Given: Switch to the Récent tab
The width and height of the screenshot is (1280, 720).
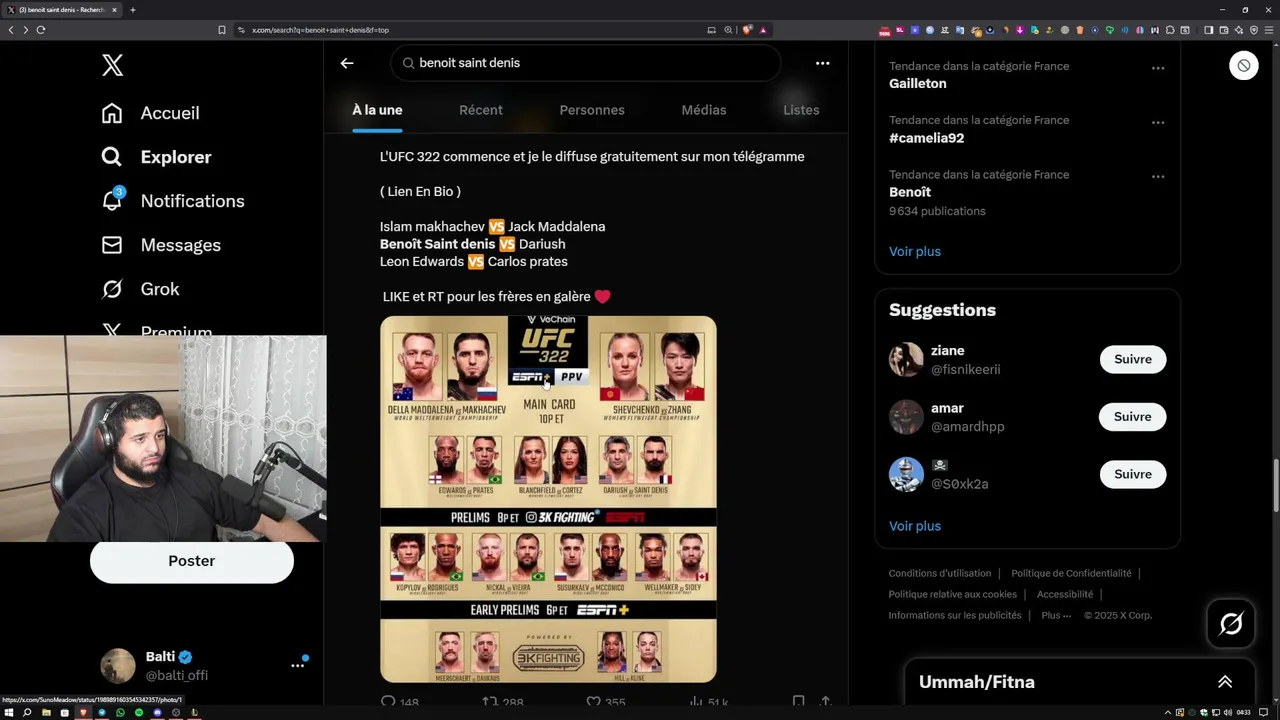Looking at the screenshot, I should coord(481,110).
